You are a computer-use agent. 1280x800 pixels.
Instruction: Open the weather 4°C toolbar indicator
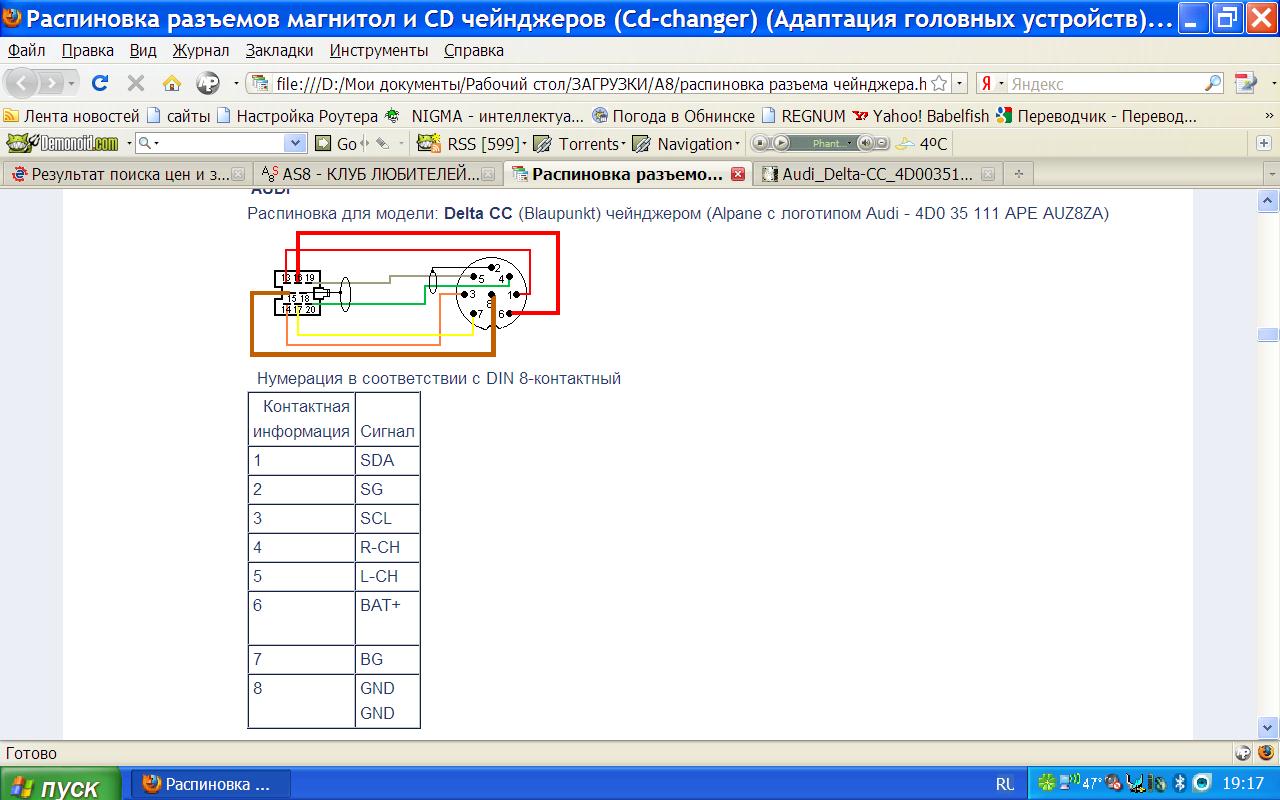[923, 143]
